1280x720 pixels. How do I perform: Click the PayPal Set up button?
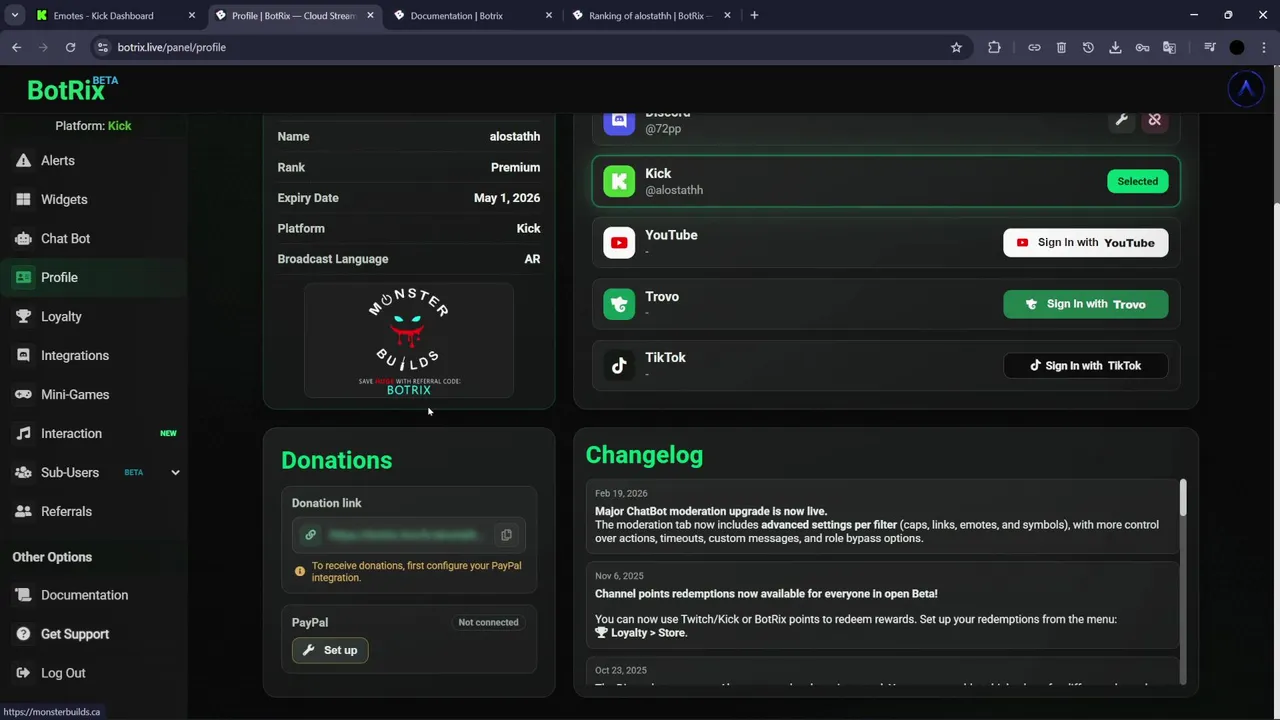tap(330, 650)
